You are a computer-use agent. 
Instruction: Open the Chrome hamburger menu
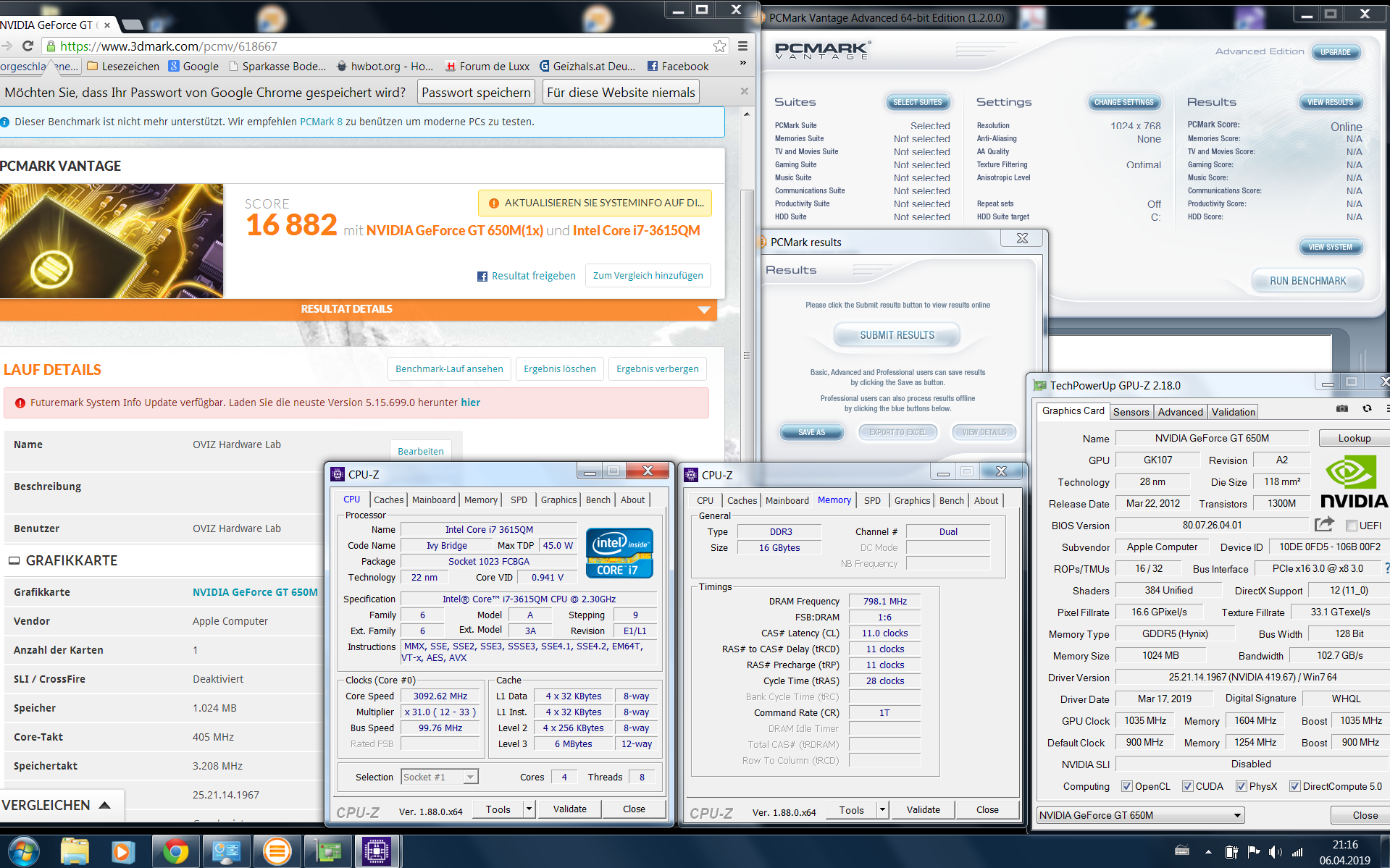742,46
